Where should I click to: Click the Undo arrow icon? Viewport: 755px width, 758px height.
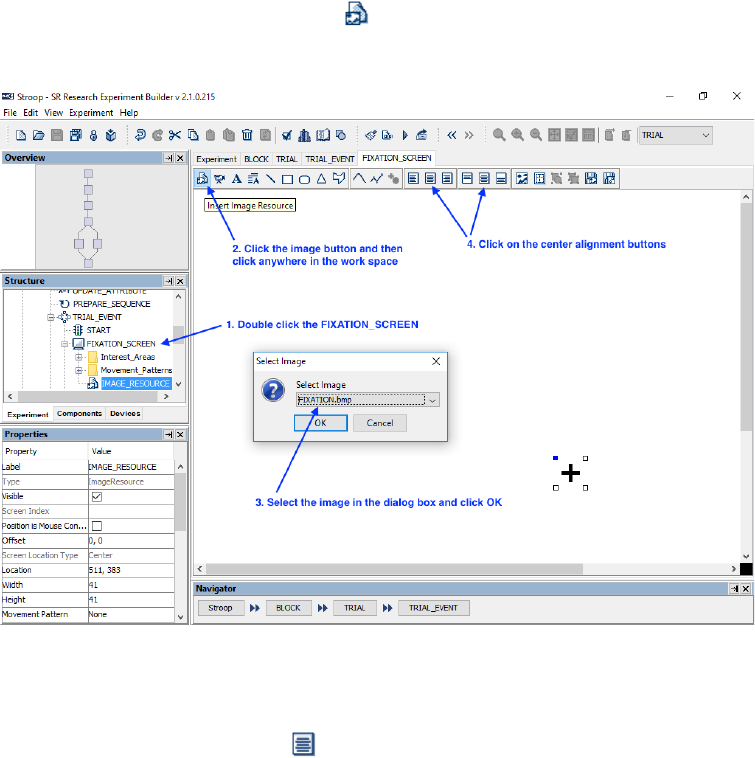(140, 135)
